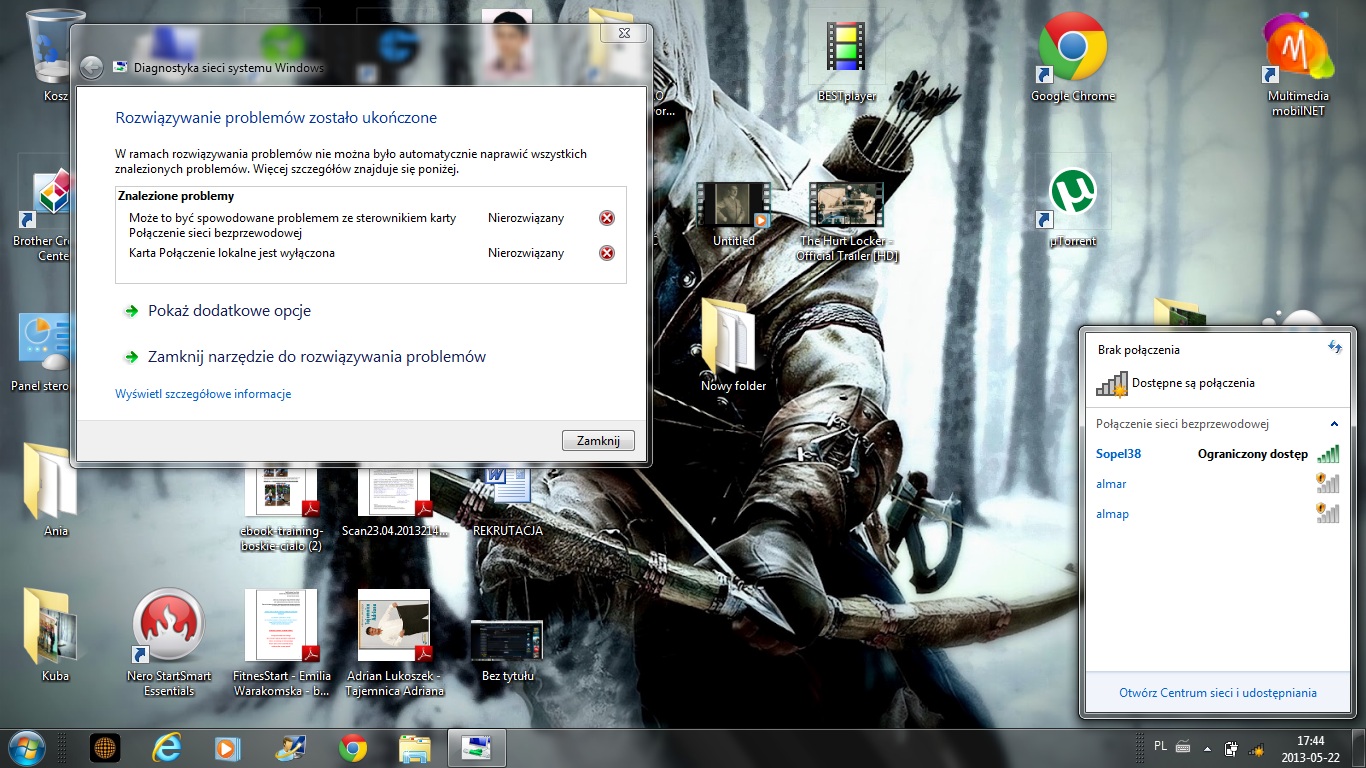Open Scan23.04.2013 PDF file on desktop

(394, 503)
